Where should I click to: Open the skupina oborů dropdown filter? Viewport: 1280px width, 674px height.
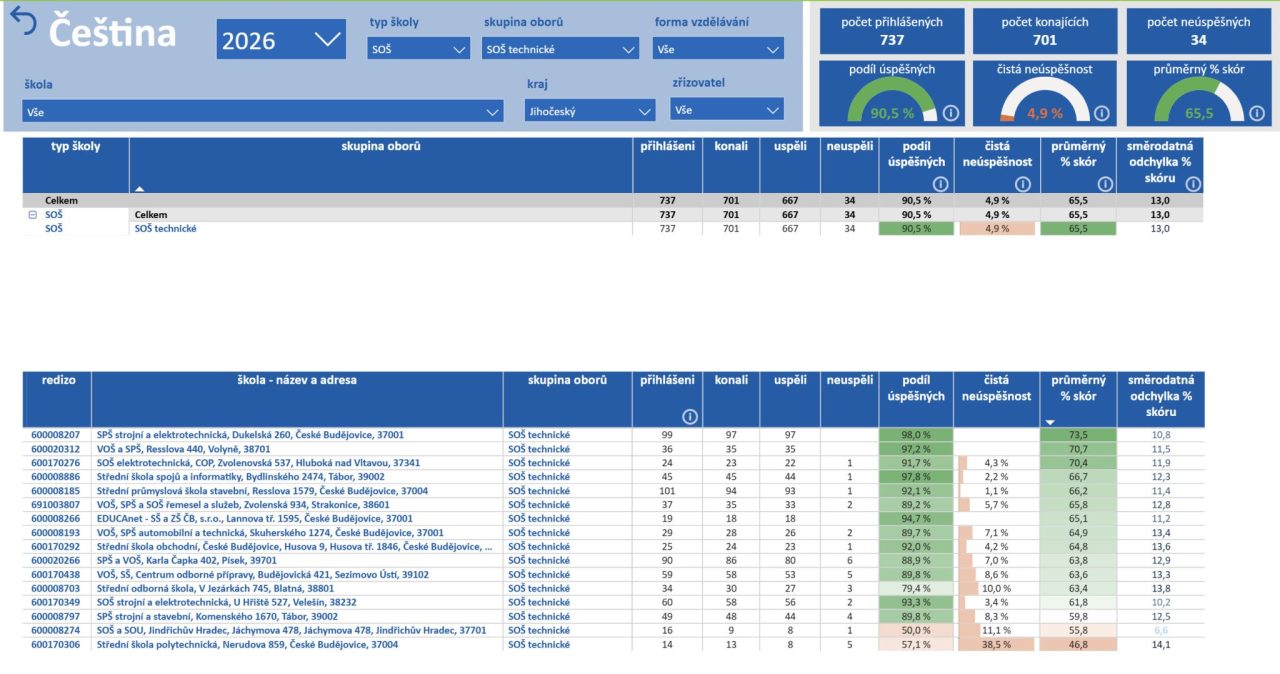coord(560,49)
